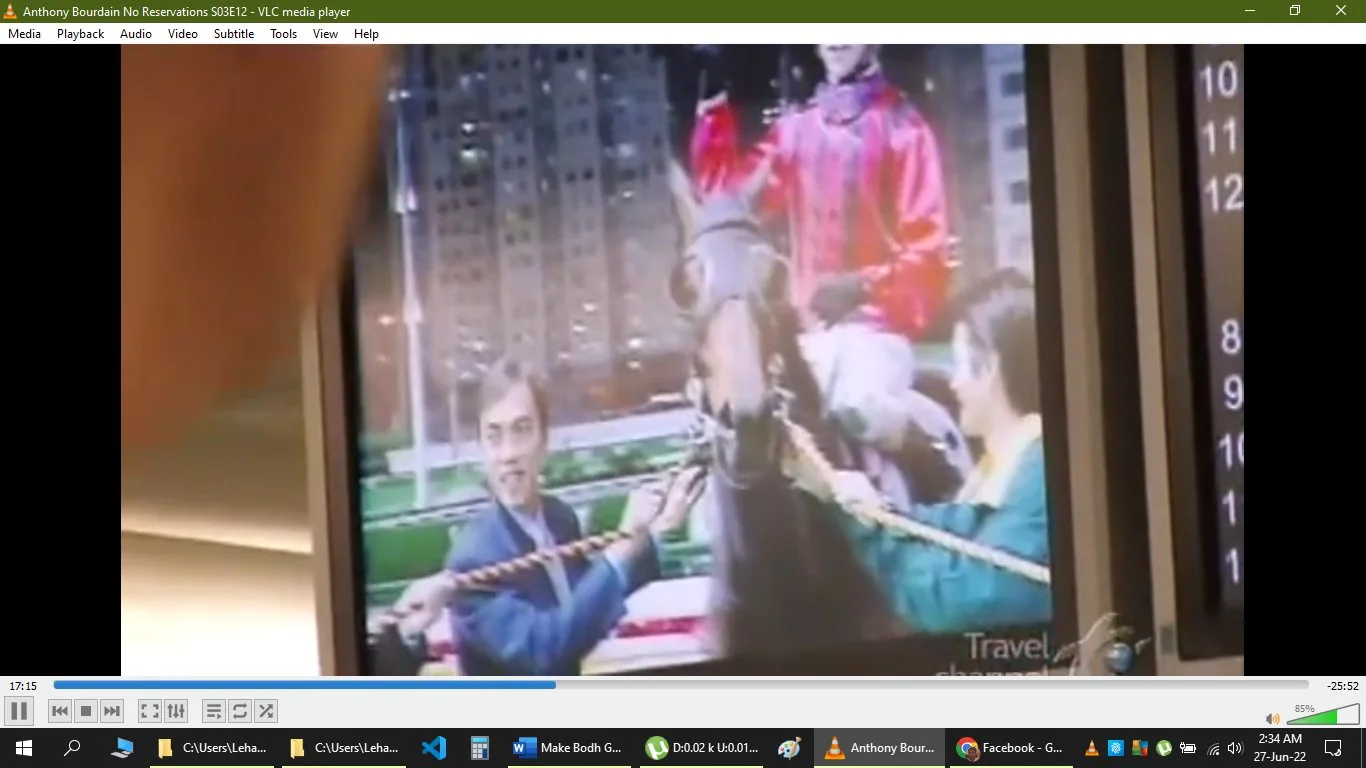Image resolution: width=1366 pixels, height=768 pixels.
Task: Open the View menu
Action: pos(326,34)
